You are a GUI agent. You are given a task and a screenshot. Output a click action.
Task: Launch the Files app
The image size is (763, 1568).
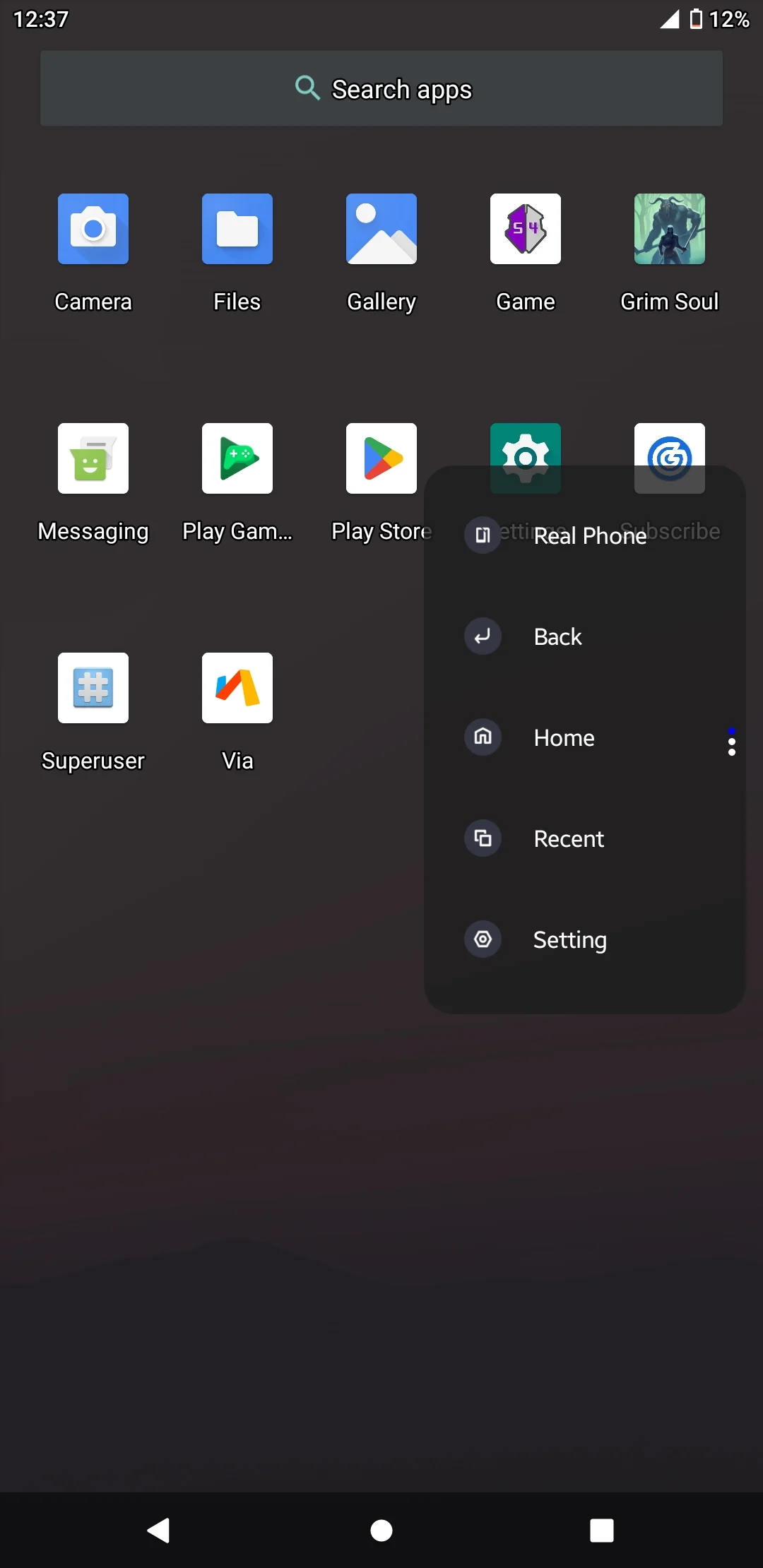[237, 230]
